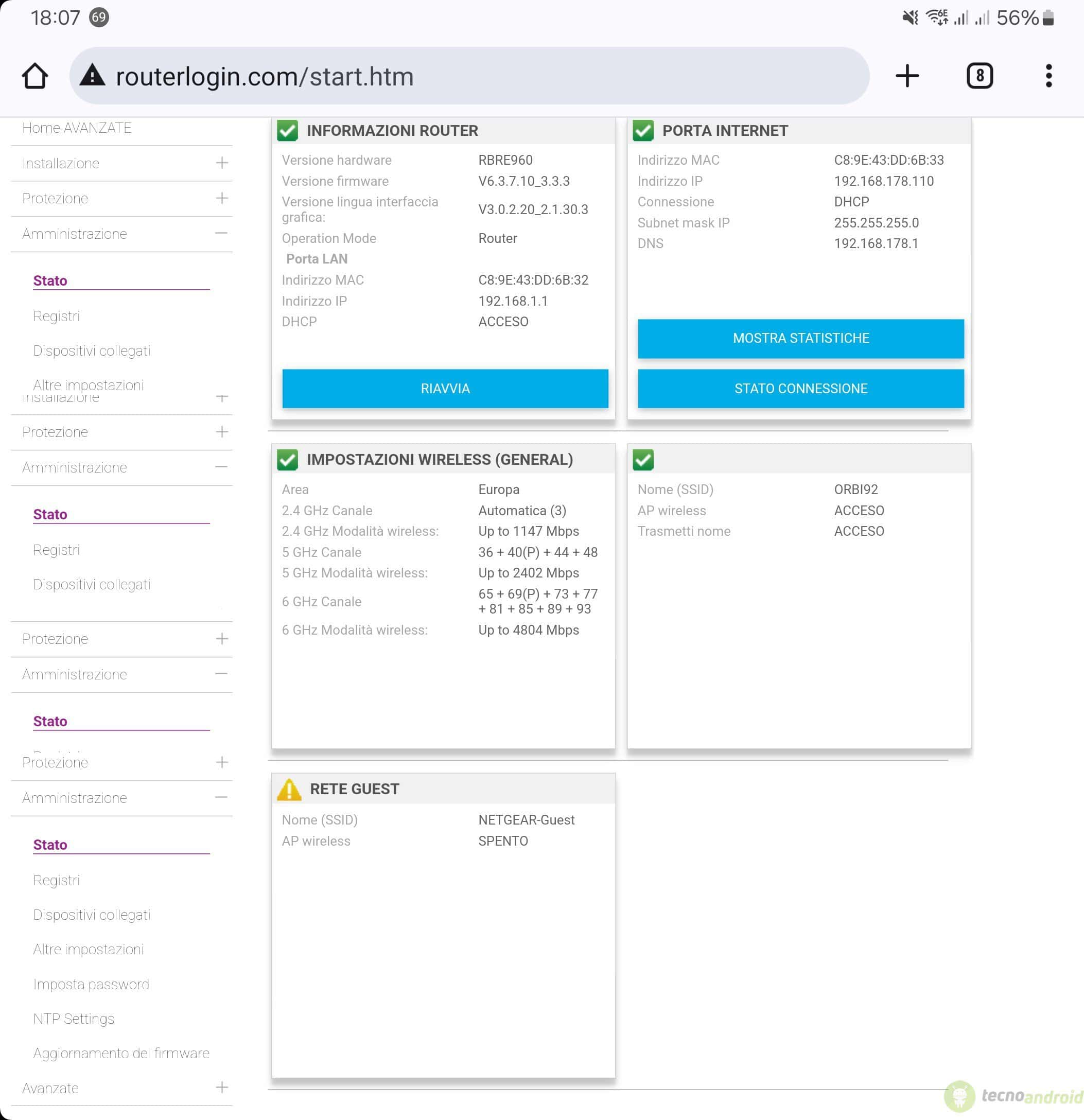Expand the Avanzate section with plus
The image size is (1084, 1120).
222,1088
